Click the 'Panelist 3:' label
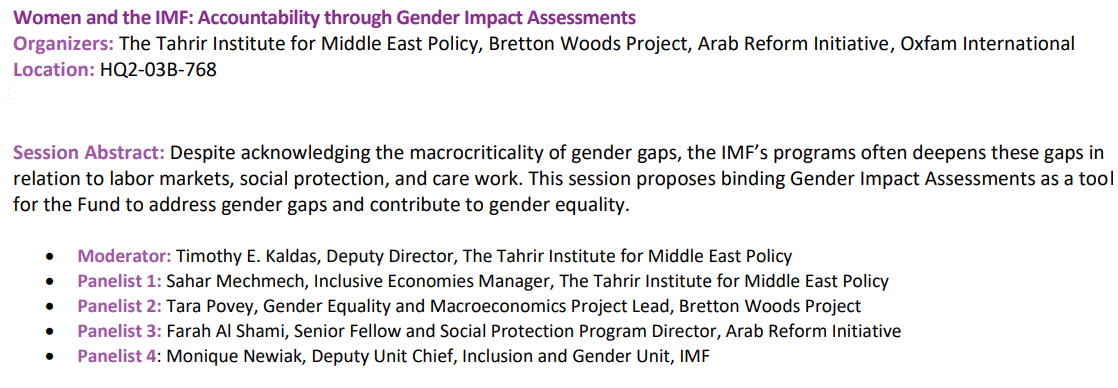Viewport: 1118px width, 388px height. (x=120, y=332)
